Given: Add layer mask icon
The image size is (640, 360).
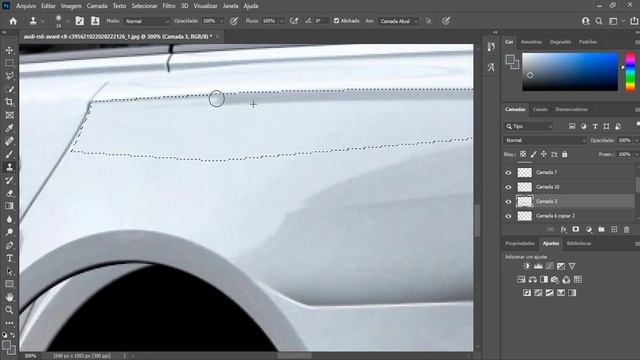Looking at the screenshot, I should click(576, 230).
